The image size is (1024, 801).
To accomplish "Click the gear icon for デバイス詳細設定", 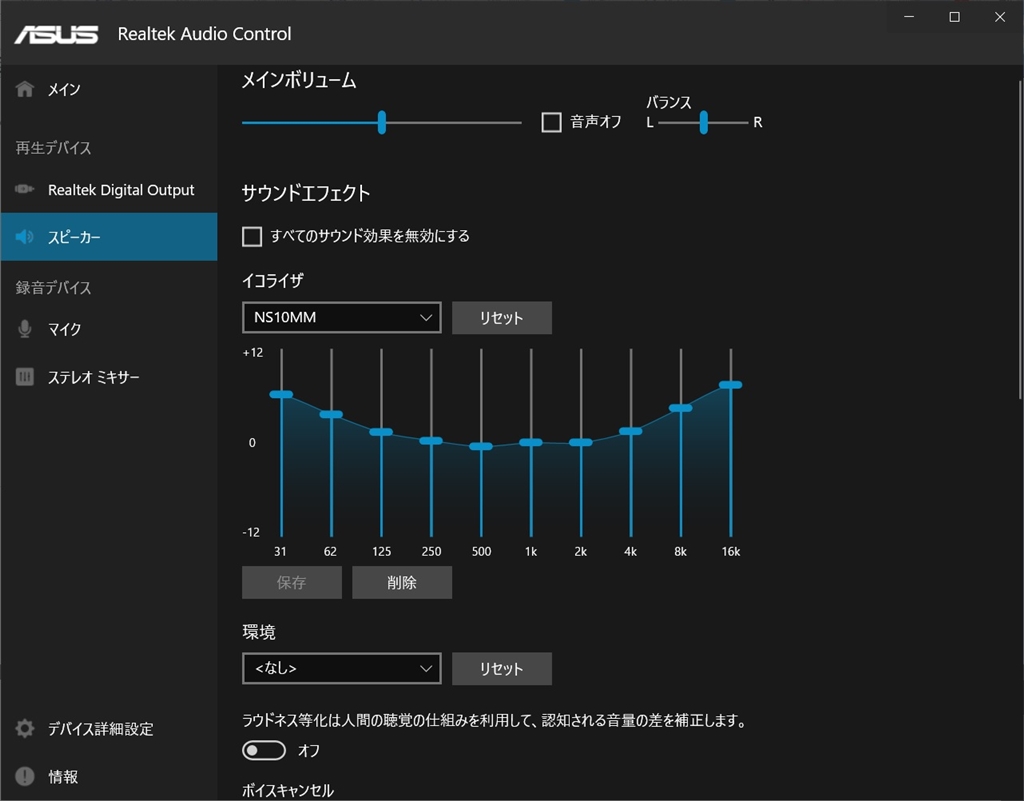I will click(x=25, y=729).
